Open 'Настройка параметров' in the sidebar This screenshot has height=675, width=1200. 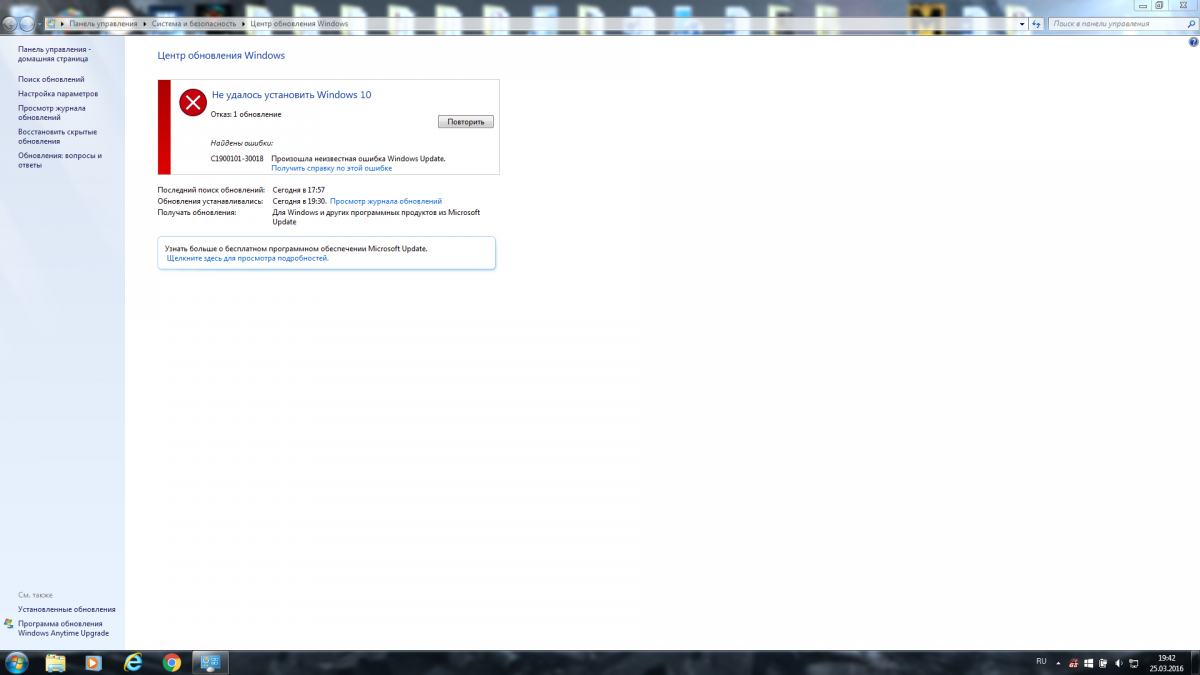(x=58, y=93)
